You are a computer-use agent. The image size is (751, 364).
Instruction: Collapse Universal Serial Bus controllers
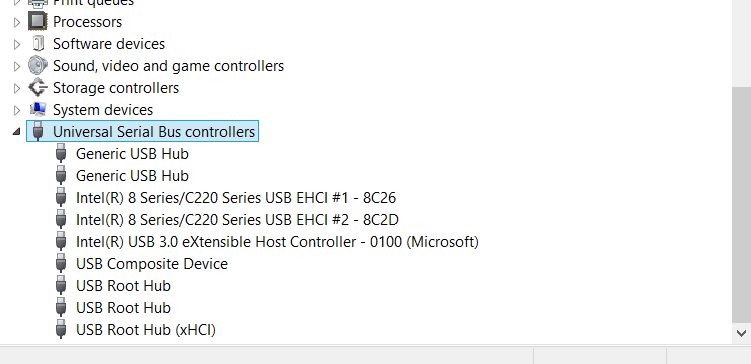(x=16, y=131)
